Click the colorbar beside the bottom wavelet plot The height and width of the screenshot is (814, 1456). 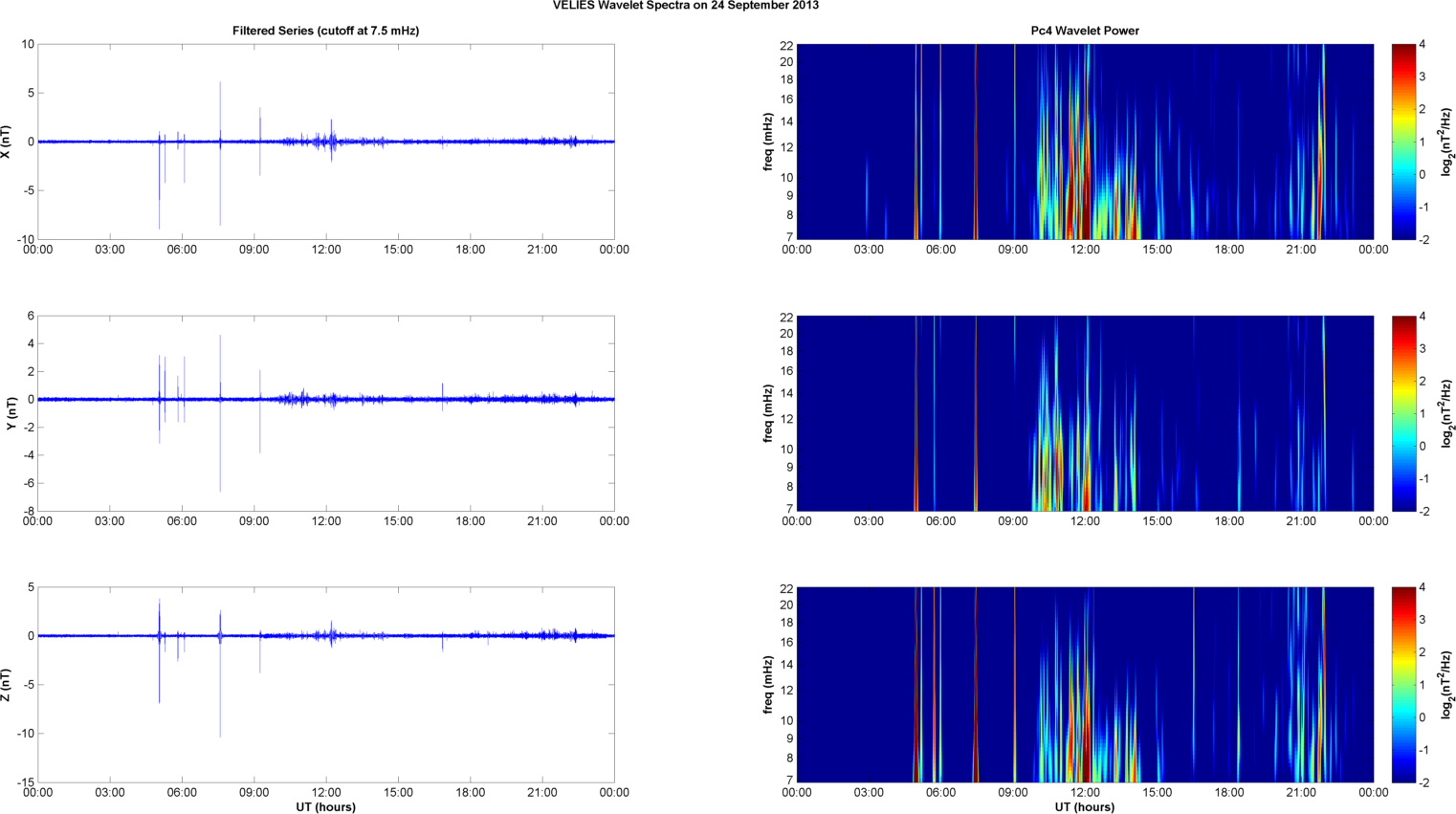(x=1402, y=685)
